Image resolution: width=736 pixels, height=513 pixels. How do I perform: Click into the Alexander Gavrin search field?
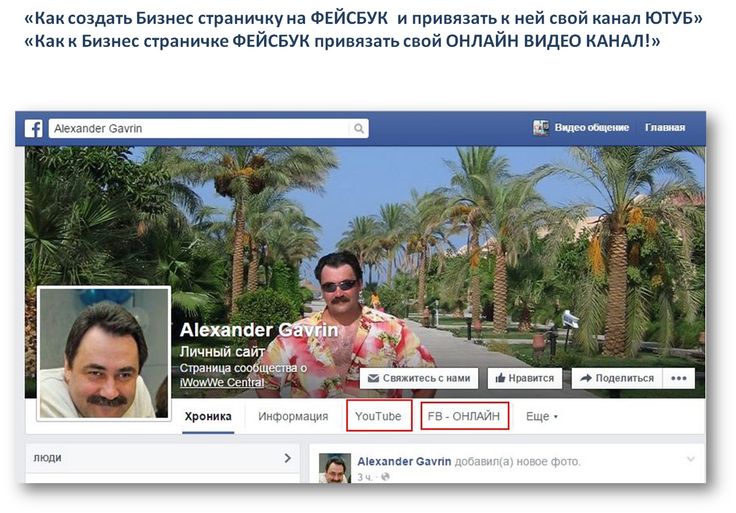coord(208,129)
